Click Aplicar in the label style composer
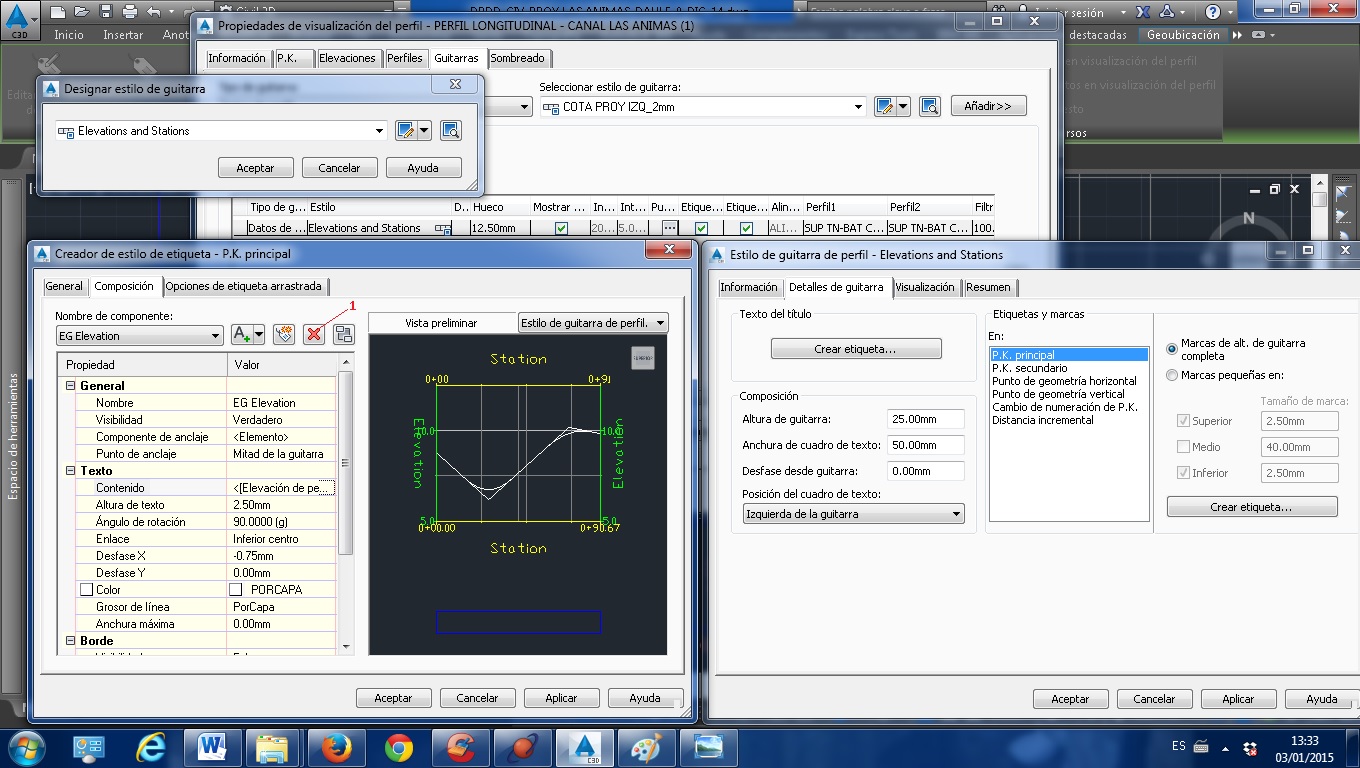1360x768 pixels. 561,698
